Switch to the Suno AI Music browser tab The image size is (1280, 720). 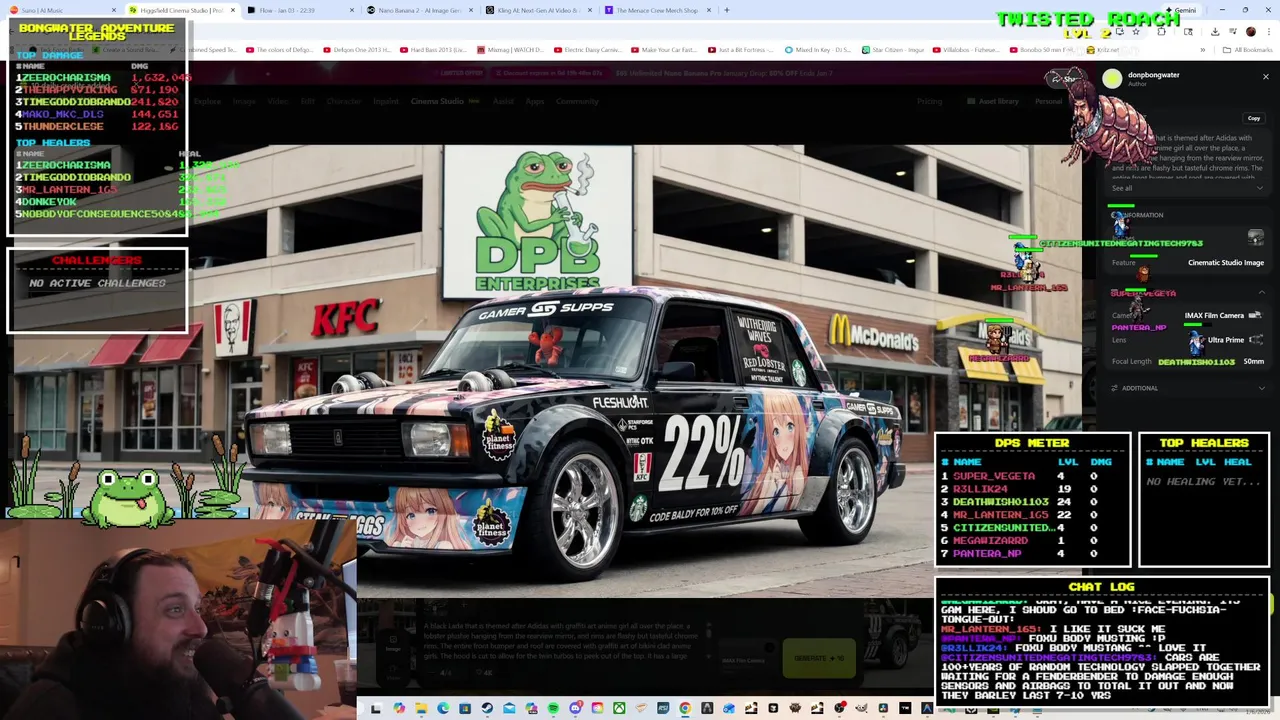(62, 10)
